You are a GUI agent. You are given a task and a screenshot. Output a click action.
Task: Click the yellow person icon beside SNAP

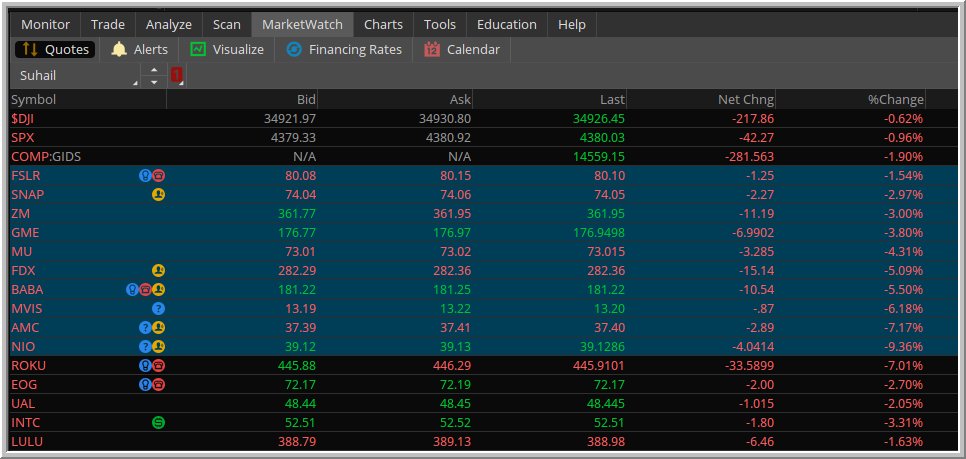(x=158, y=195)
